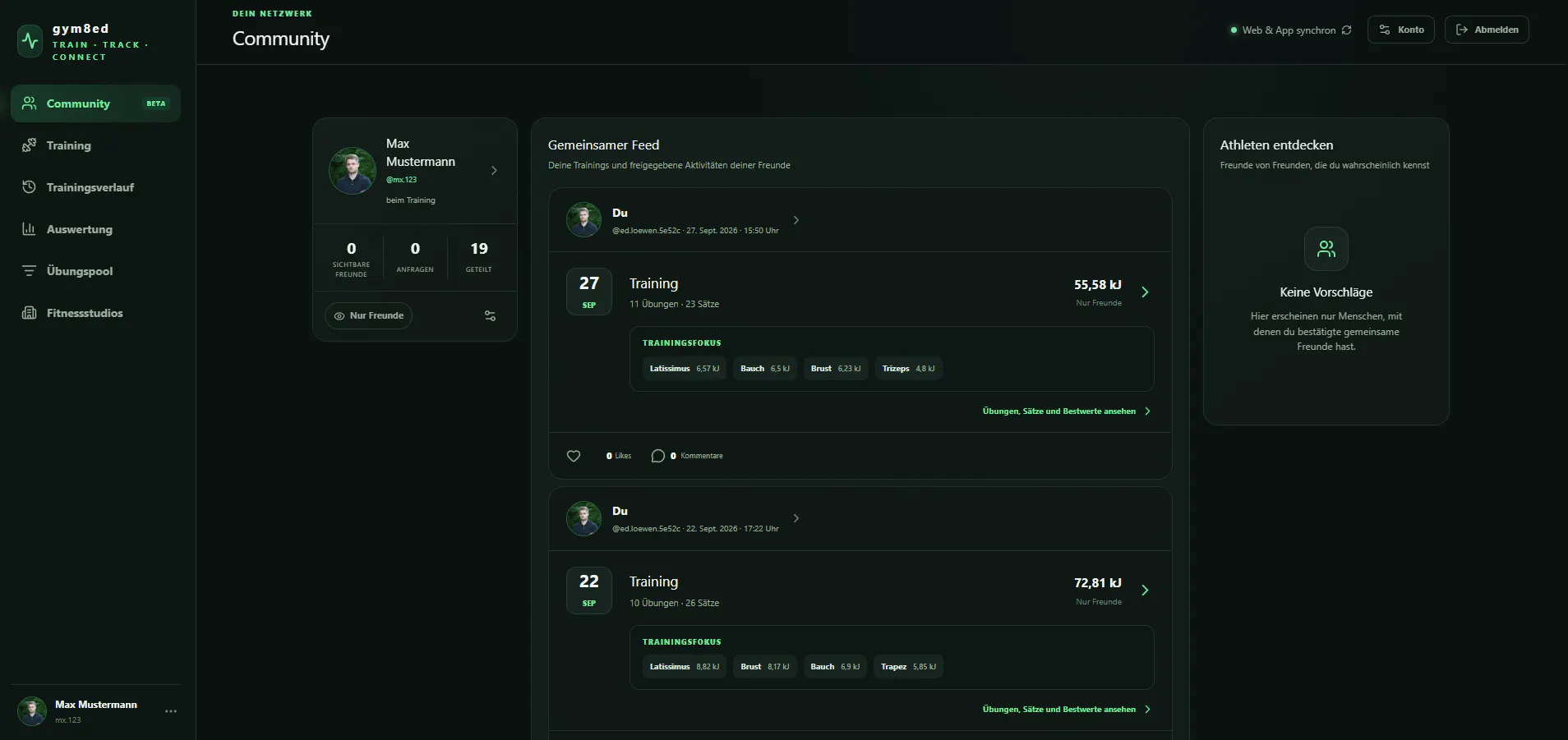Click the 0 Anfragen stat
The width and height of the screenshot is (1568, 740).
(415, 259)
